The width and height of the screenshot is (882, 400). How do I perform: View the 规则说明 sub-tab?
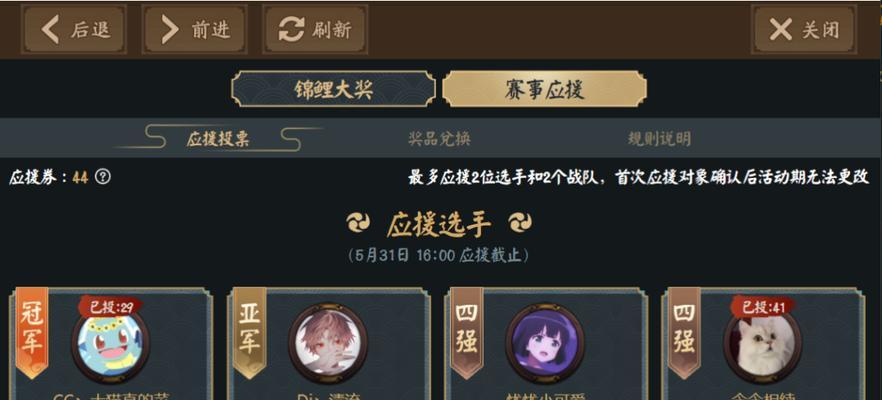tap(659, 138)
